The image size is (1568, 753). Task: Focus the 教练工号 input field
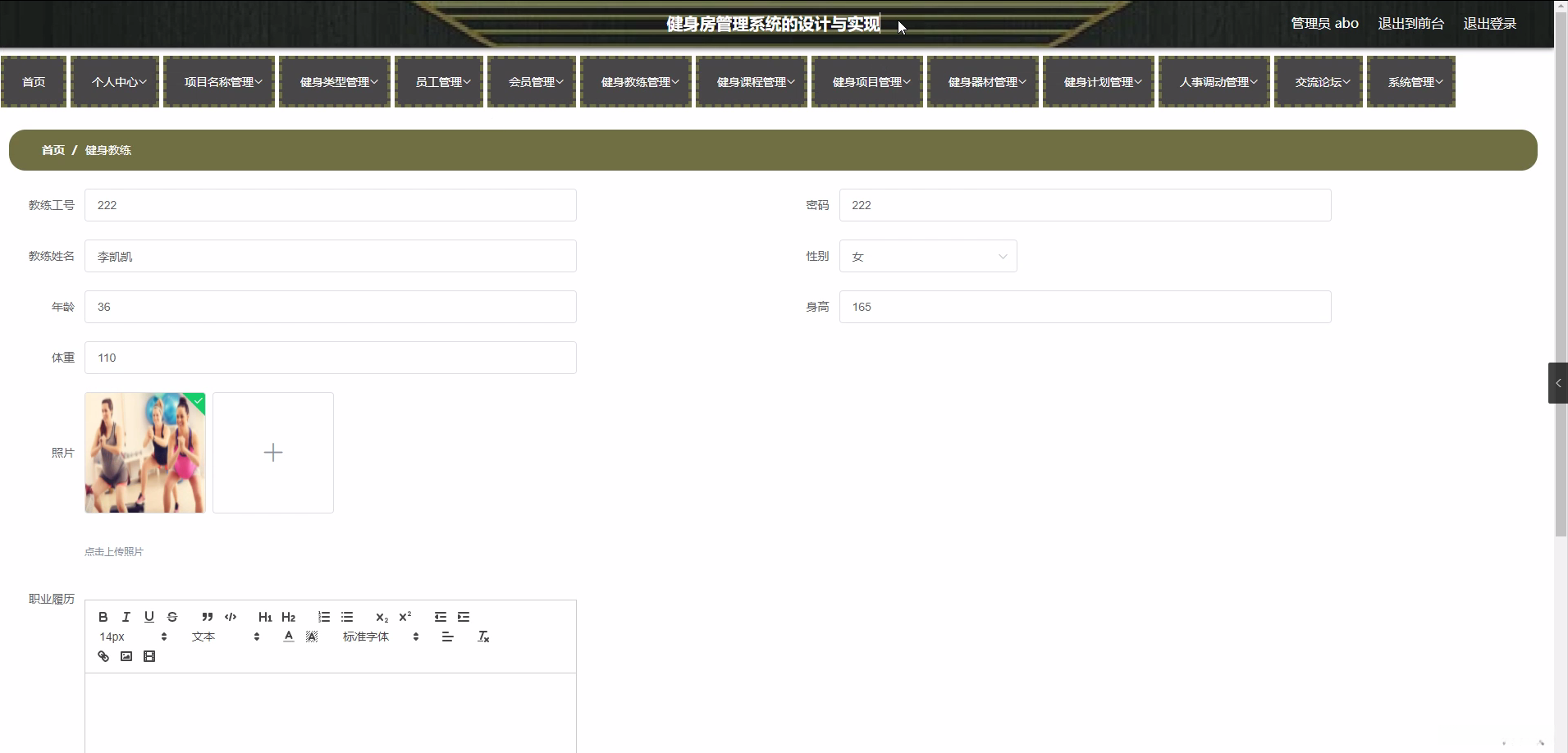click(x=331, y=205)
